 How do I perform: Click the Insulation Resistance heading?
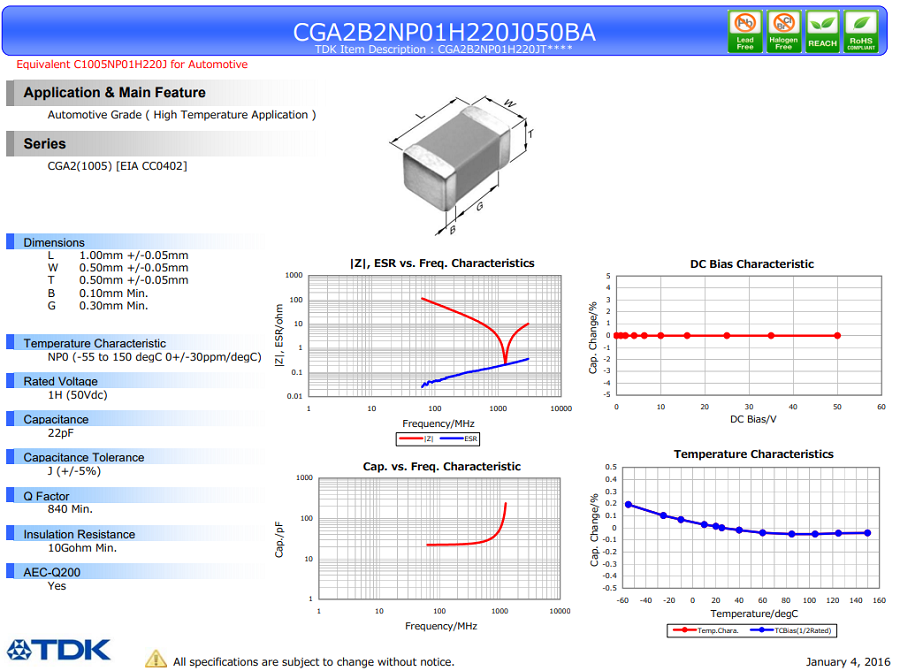coord(79,534)
